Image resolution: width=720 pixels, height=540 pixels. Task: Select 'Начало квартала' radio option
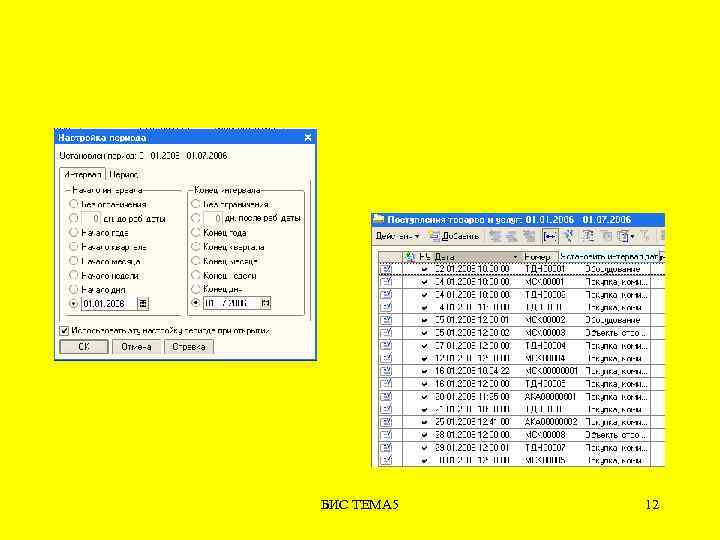[x=73, y=247]
